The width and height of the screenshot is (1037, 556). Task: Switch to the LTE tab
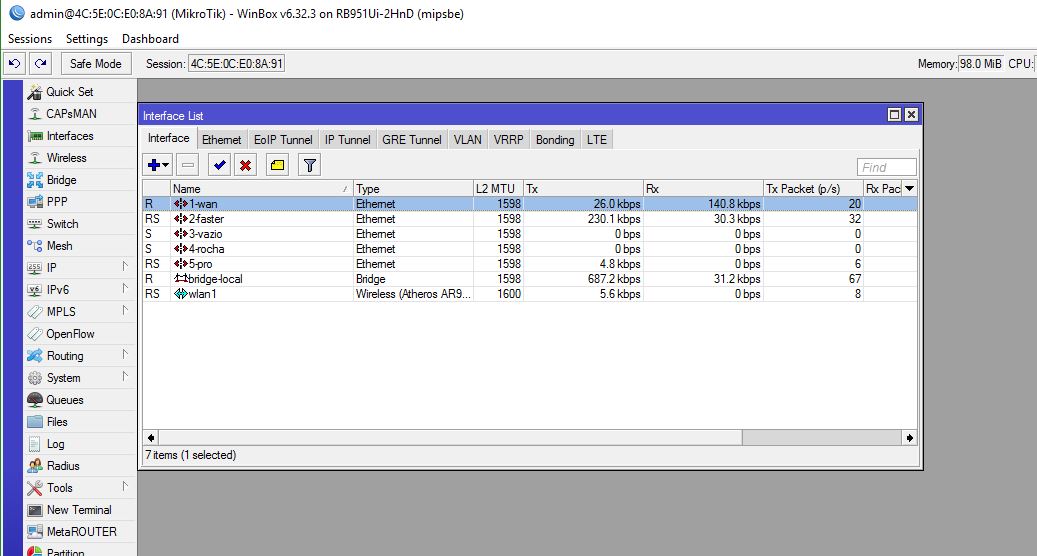(x=597, y=139)
